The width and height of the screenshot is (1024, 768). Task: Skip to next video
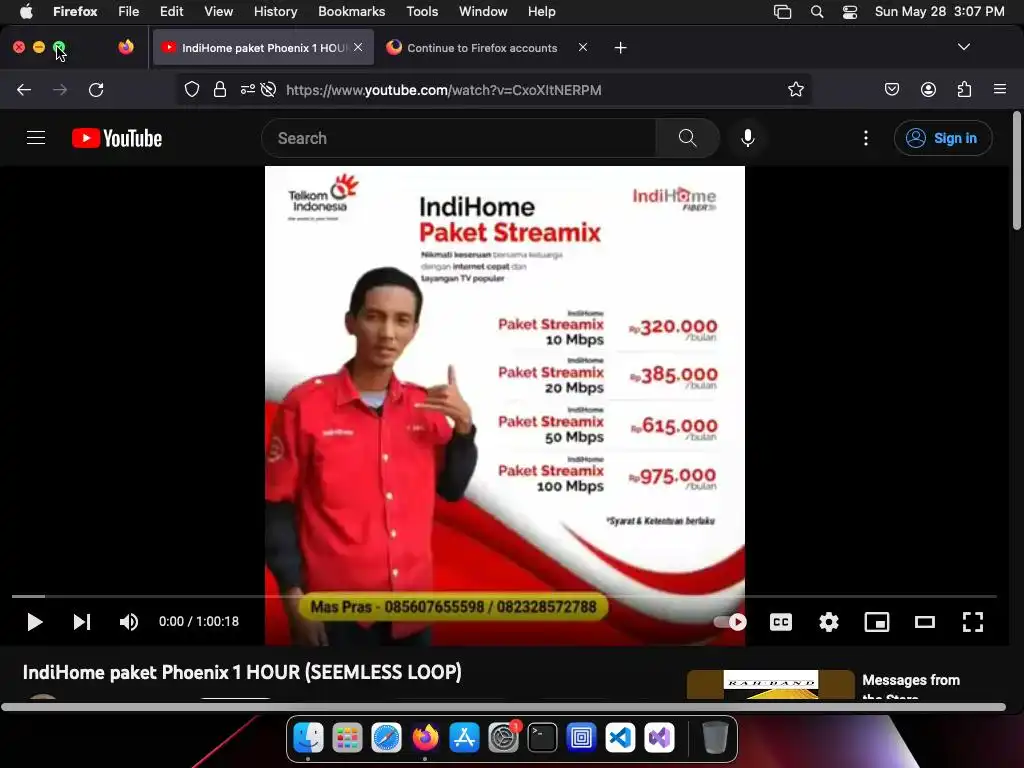click(82, 622)
